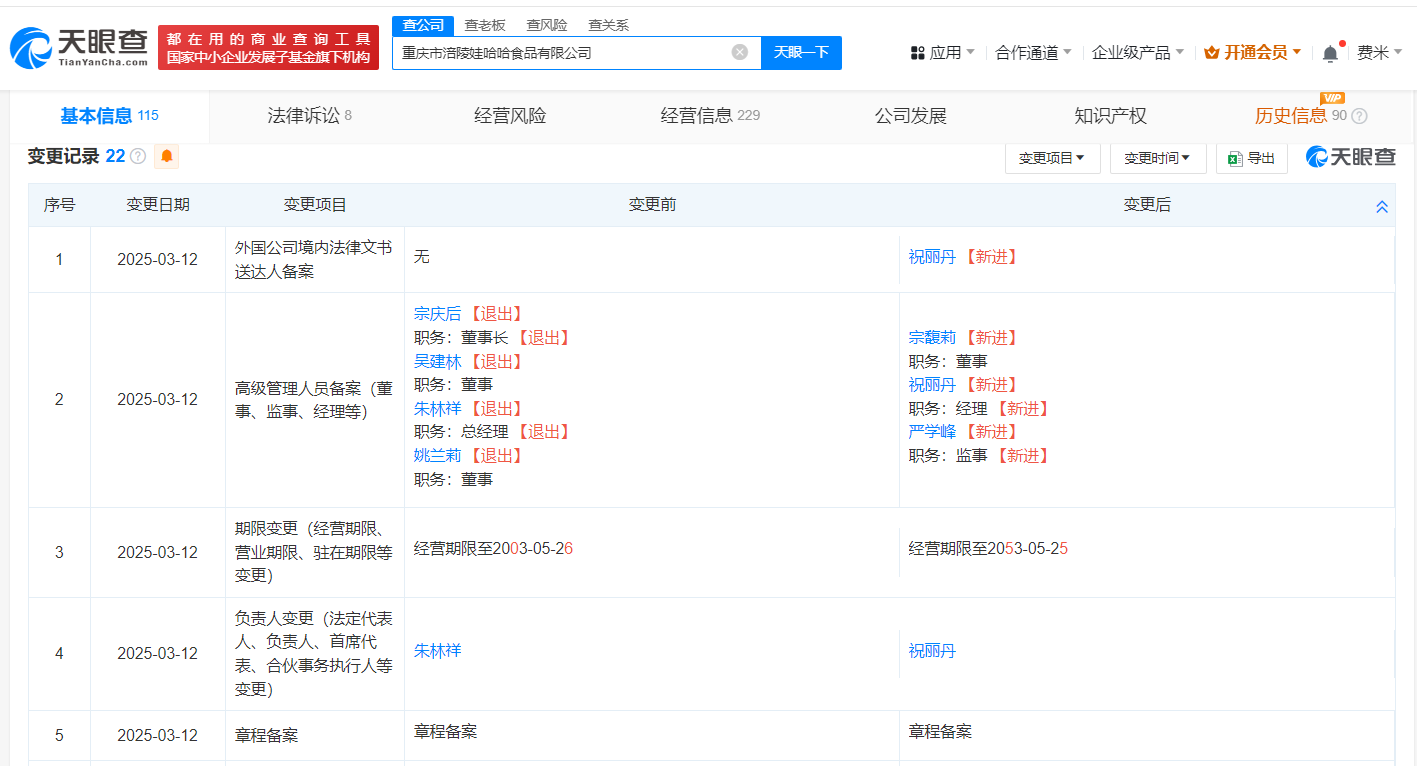Click the help icon beside 变更记录 22
Image resolution: width=1417 pixels, height=766 pixels.
[138, 156]
